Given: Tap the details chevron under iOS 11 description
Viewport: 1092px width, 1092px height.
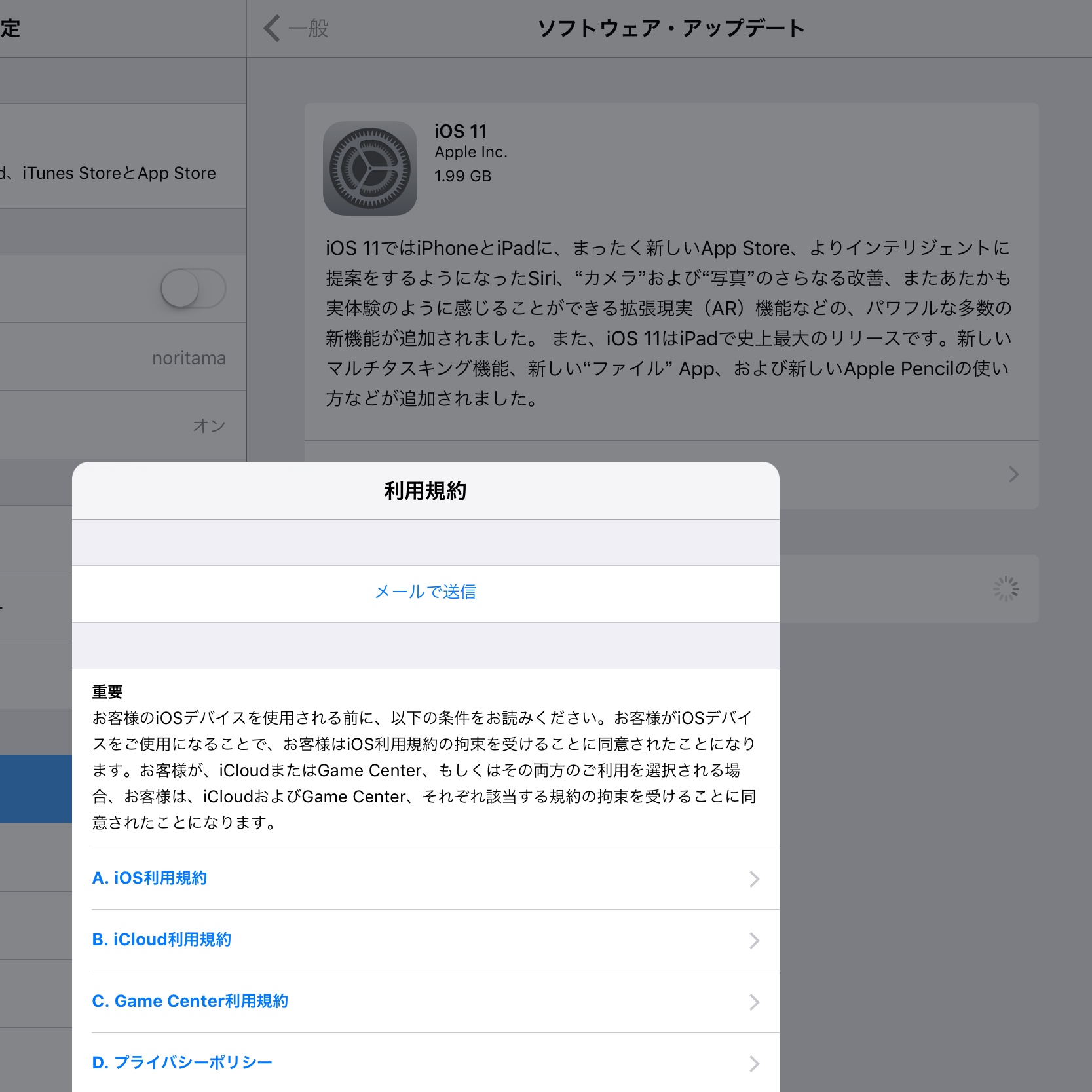Looking at the screenshot, I should coord(1013,474).
